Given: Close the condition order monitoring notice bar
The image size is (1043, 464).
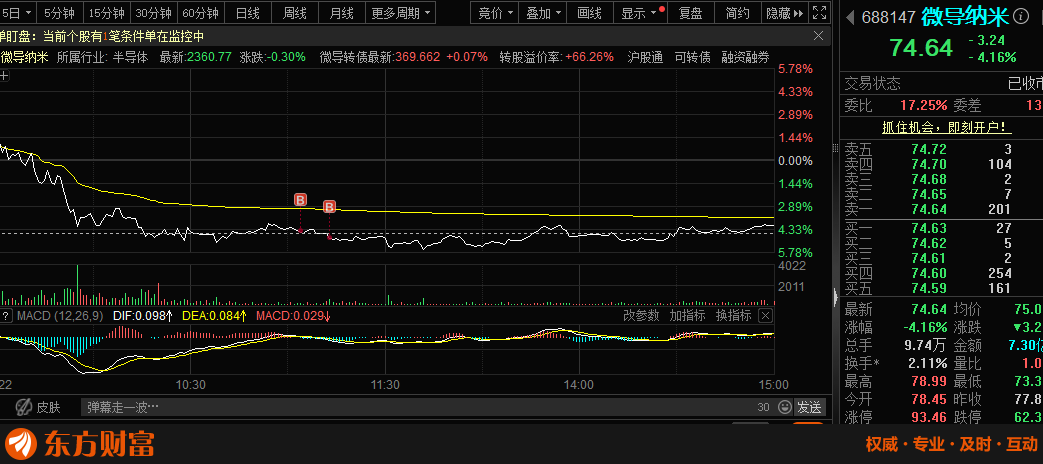Looking at the screenshot, I should [x=819, y=36].
